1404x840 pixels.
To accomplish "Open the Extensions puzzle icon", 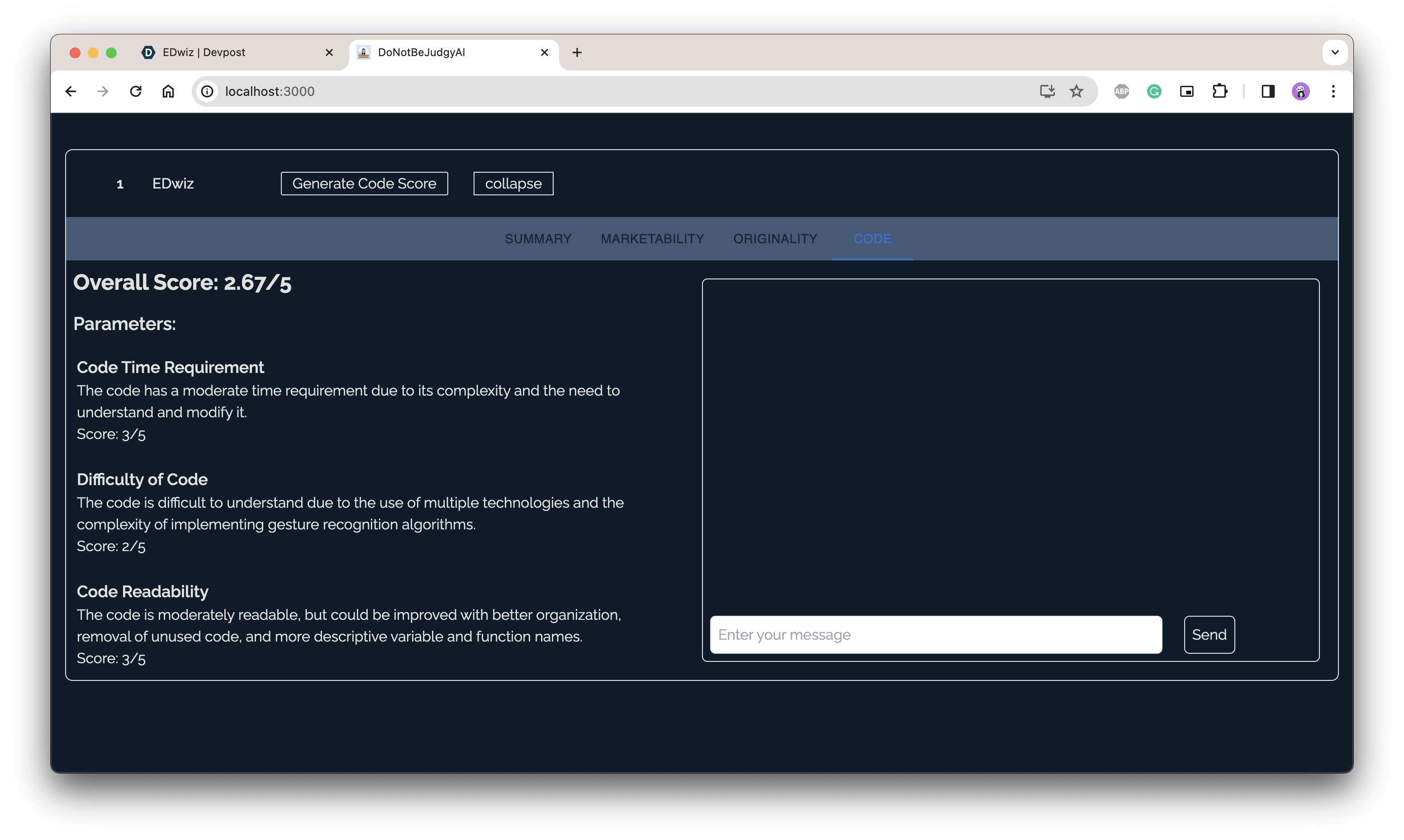I will [1219, 91].
